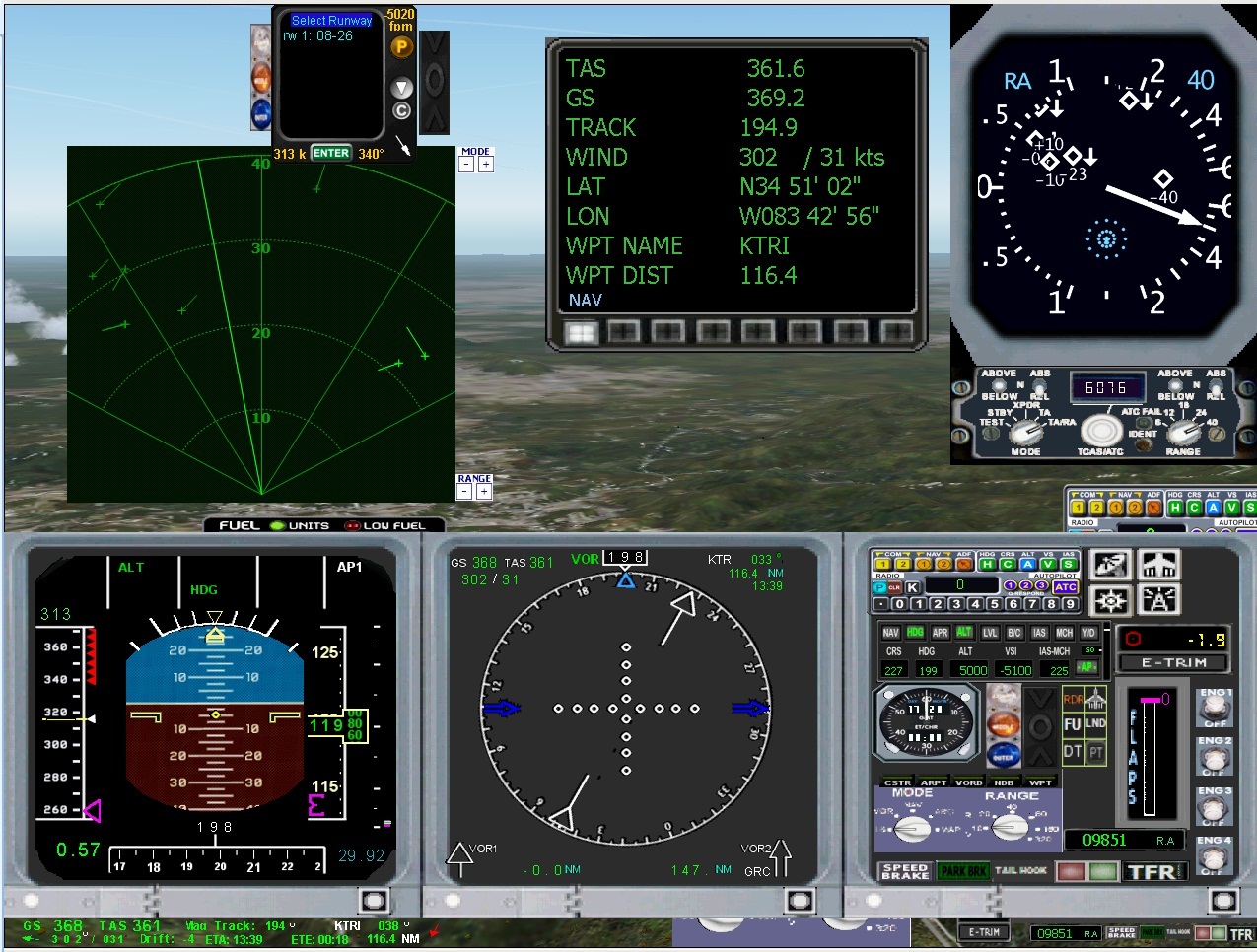Switch ENG1 engine switch
The width and height of the screenshot is (1257, 952).
coord(1214,707)
